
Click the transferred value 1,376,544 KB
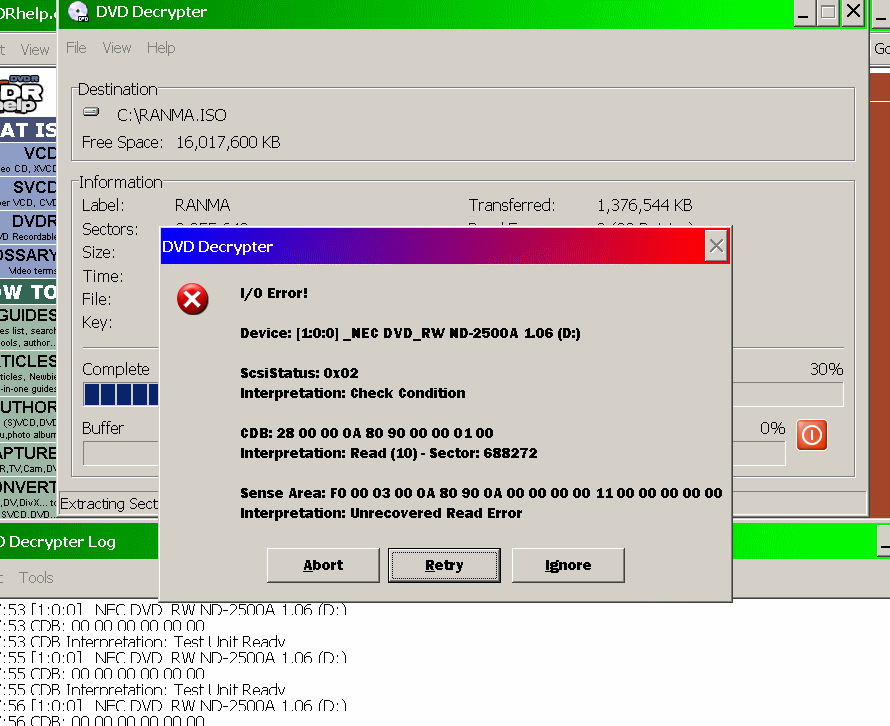point(645,205)
